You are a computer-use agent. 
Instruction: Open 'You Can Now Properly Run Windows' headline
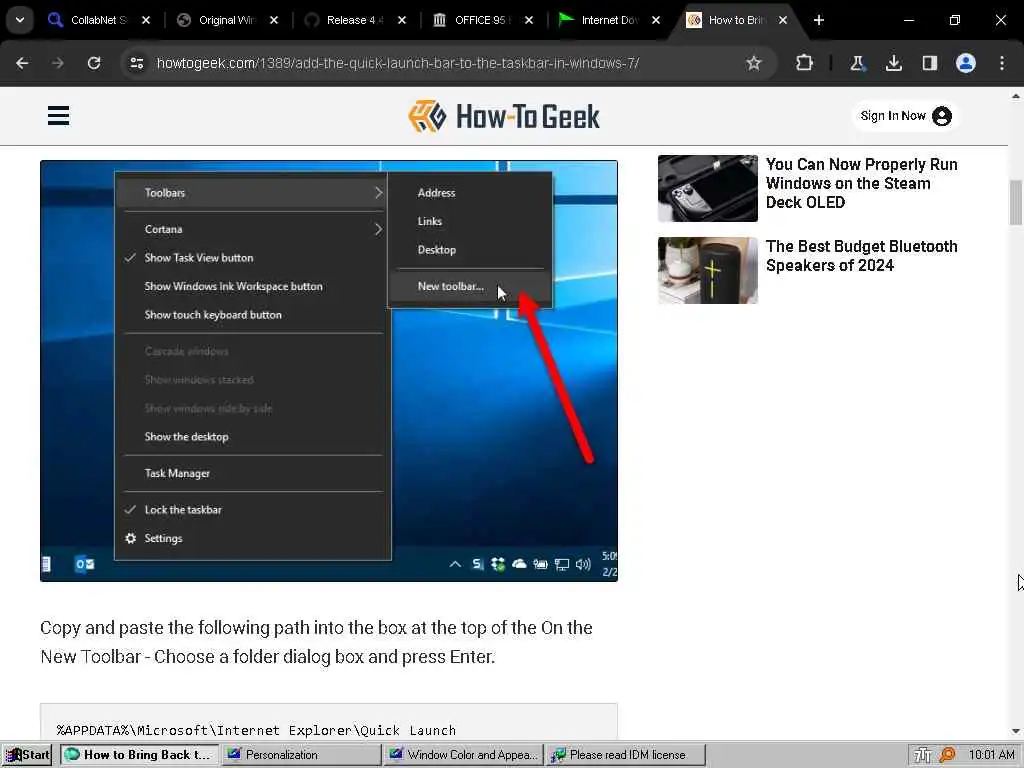(861, 184)
